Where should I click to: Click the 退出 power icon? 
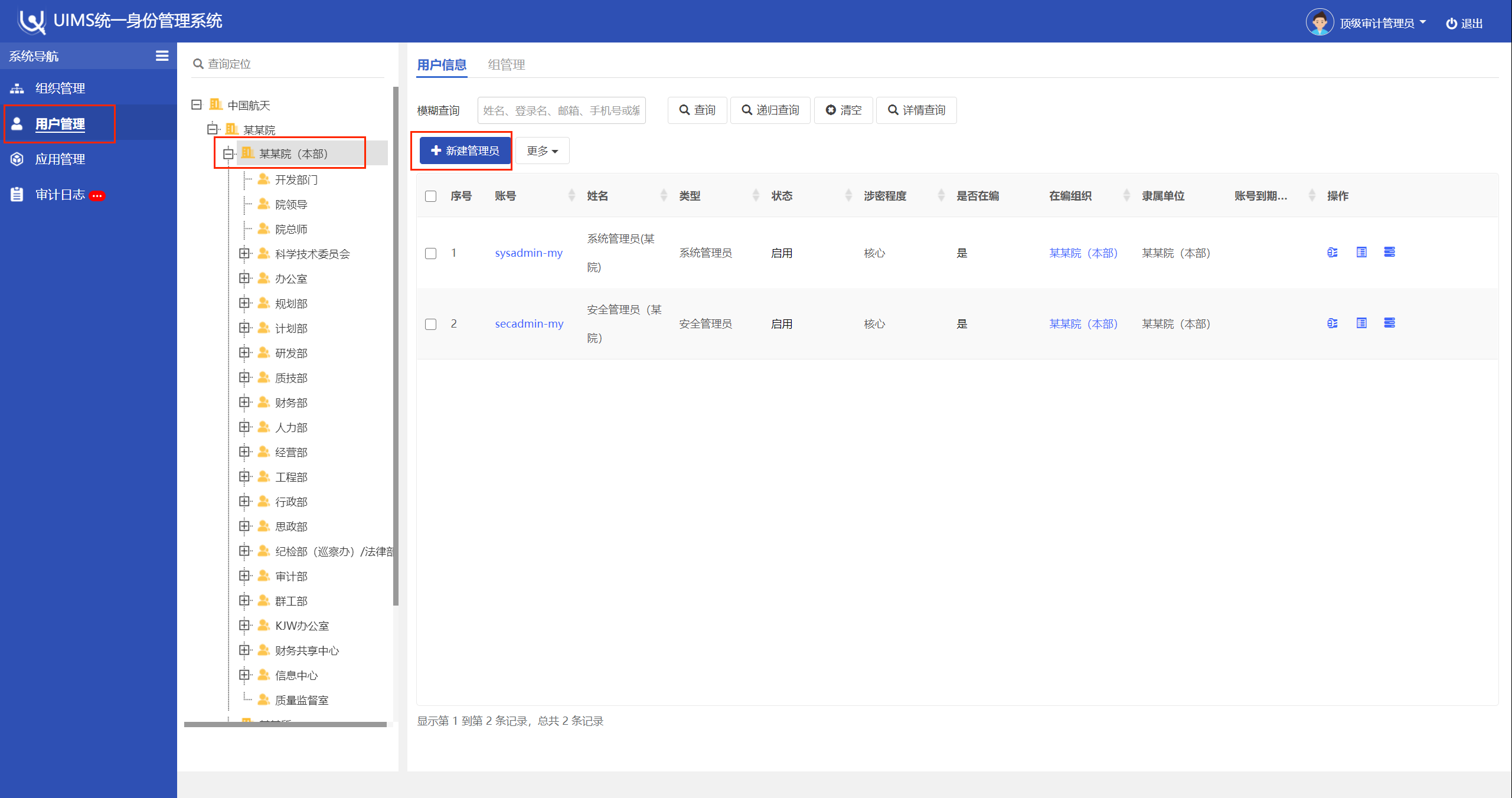tap(1451, 24)
